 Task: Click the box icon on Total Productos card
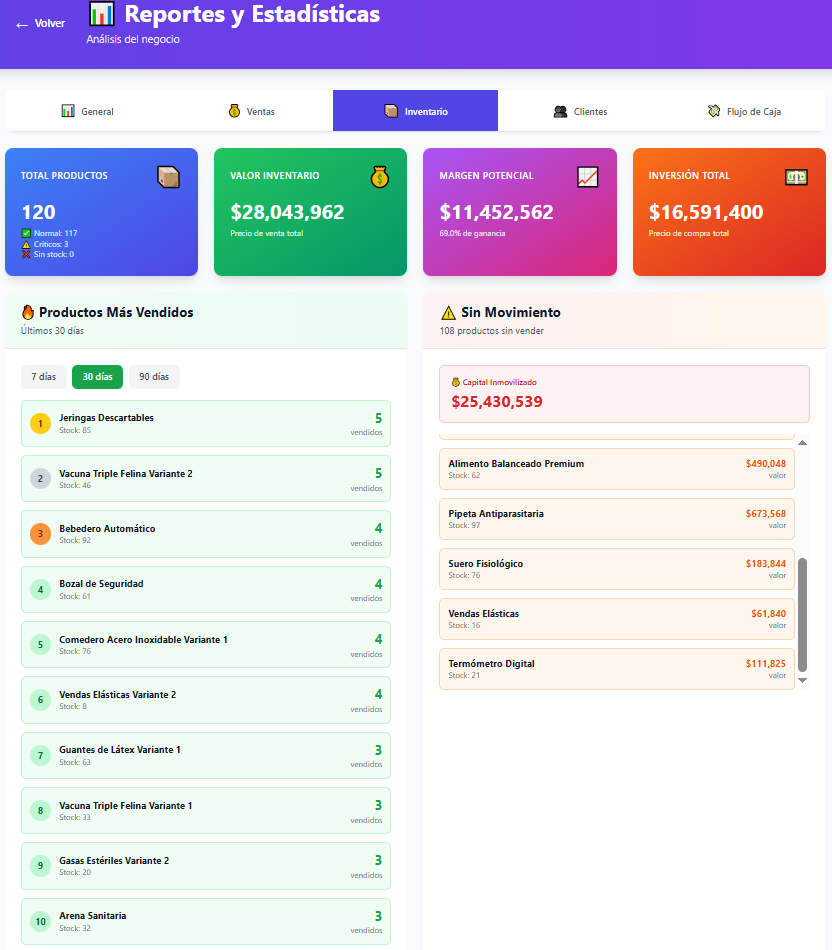click(x=168, y=177)
